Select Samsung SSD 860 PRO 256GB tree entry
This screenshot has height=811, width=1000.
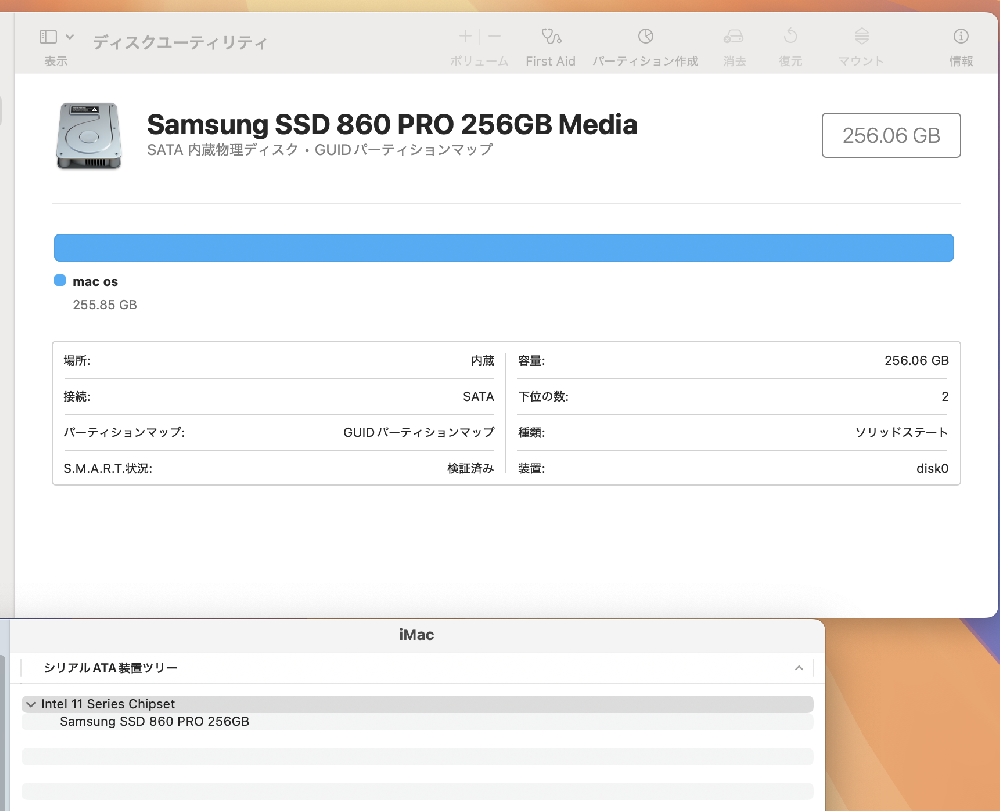coord(154,721)
